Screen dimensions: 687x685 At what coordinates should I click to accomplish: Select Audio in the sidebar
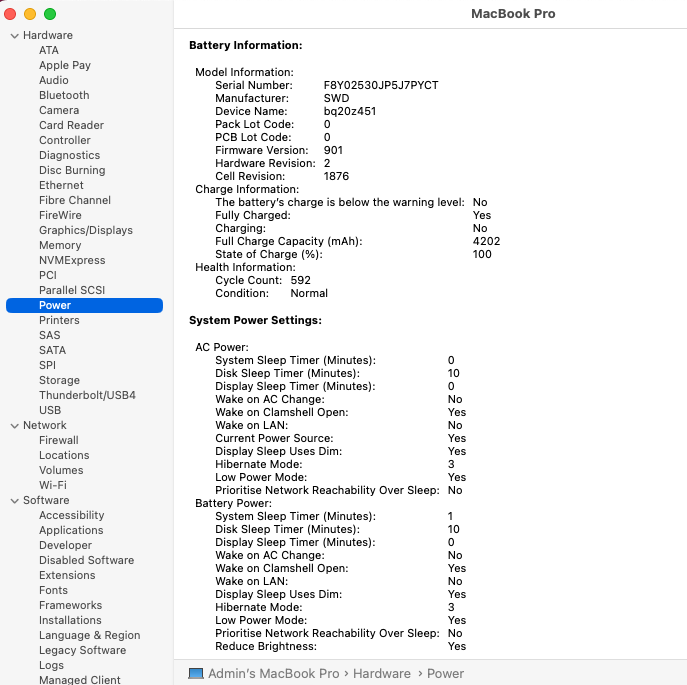[53, 80]
